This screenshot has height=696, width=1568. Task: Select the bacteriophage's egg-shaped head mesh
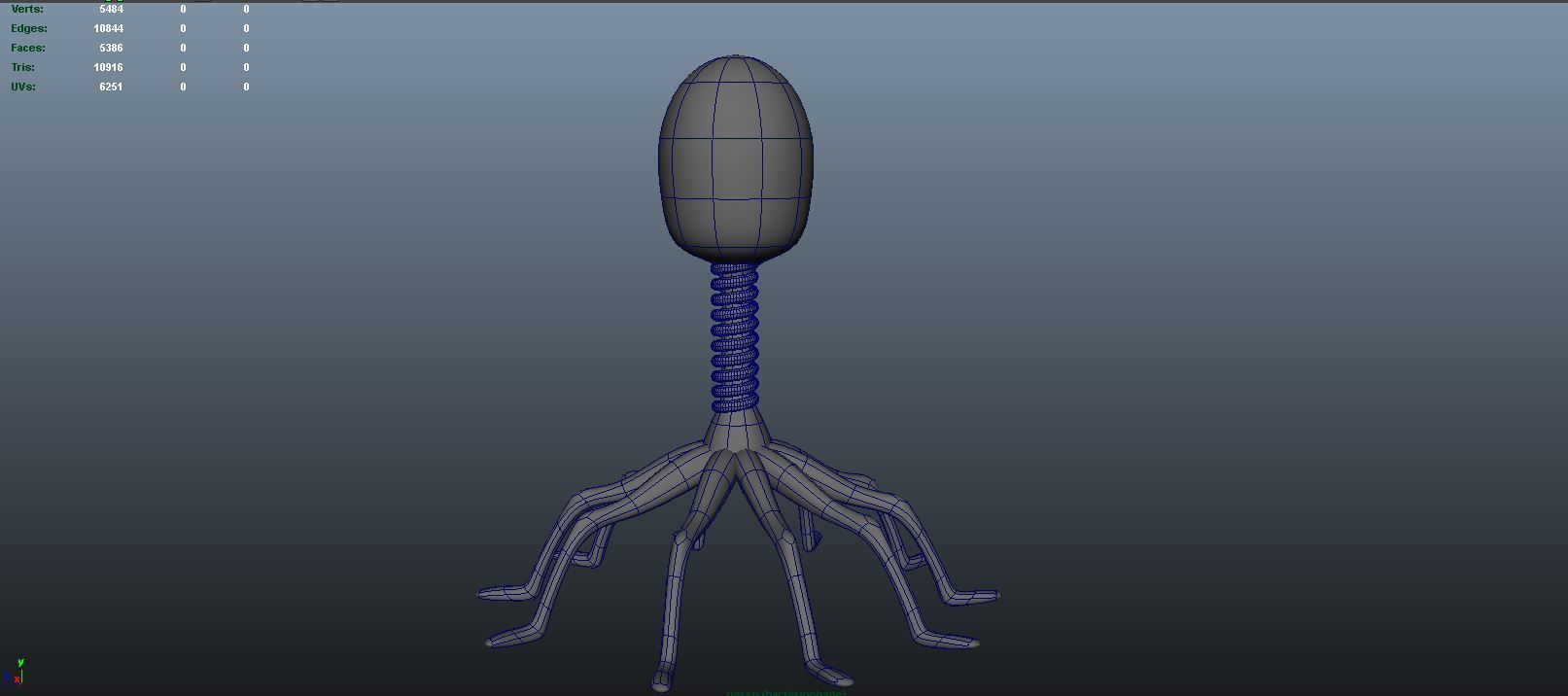click(736, 158)
